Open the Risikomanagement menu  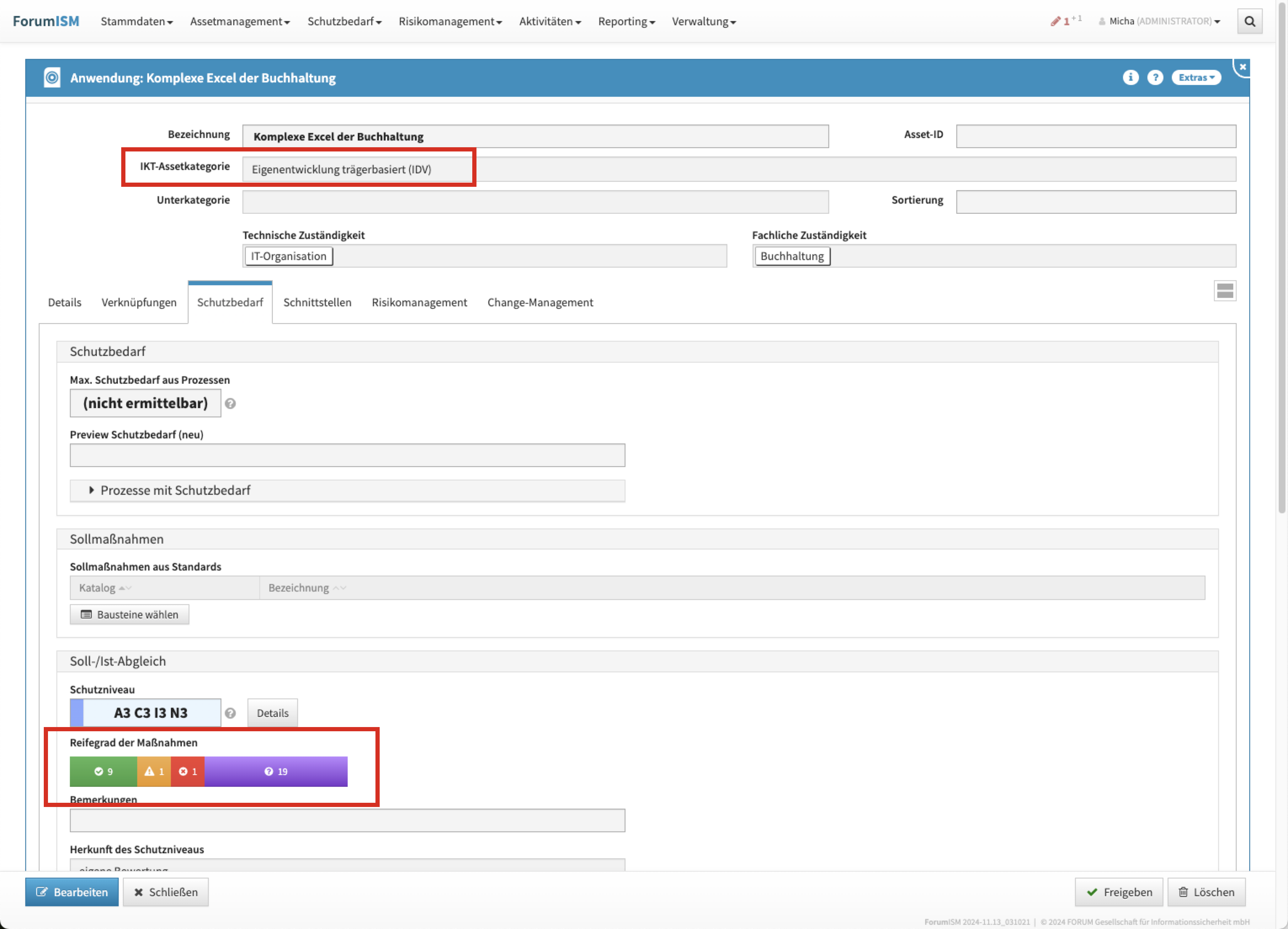coord(450,21)
